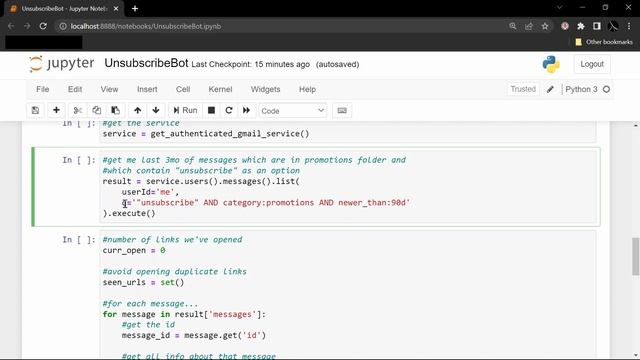Rename notebook via UnsubscribeBot title

(146, 63)
